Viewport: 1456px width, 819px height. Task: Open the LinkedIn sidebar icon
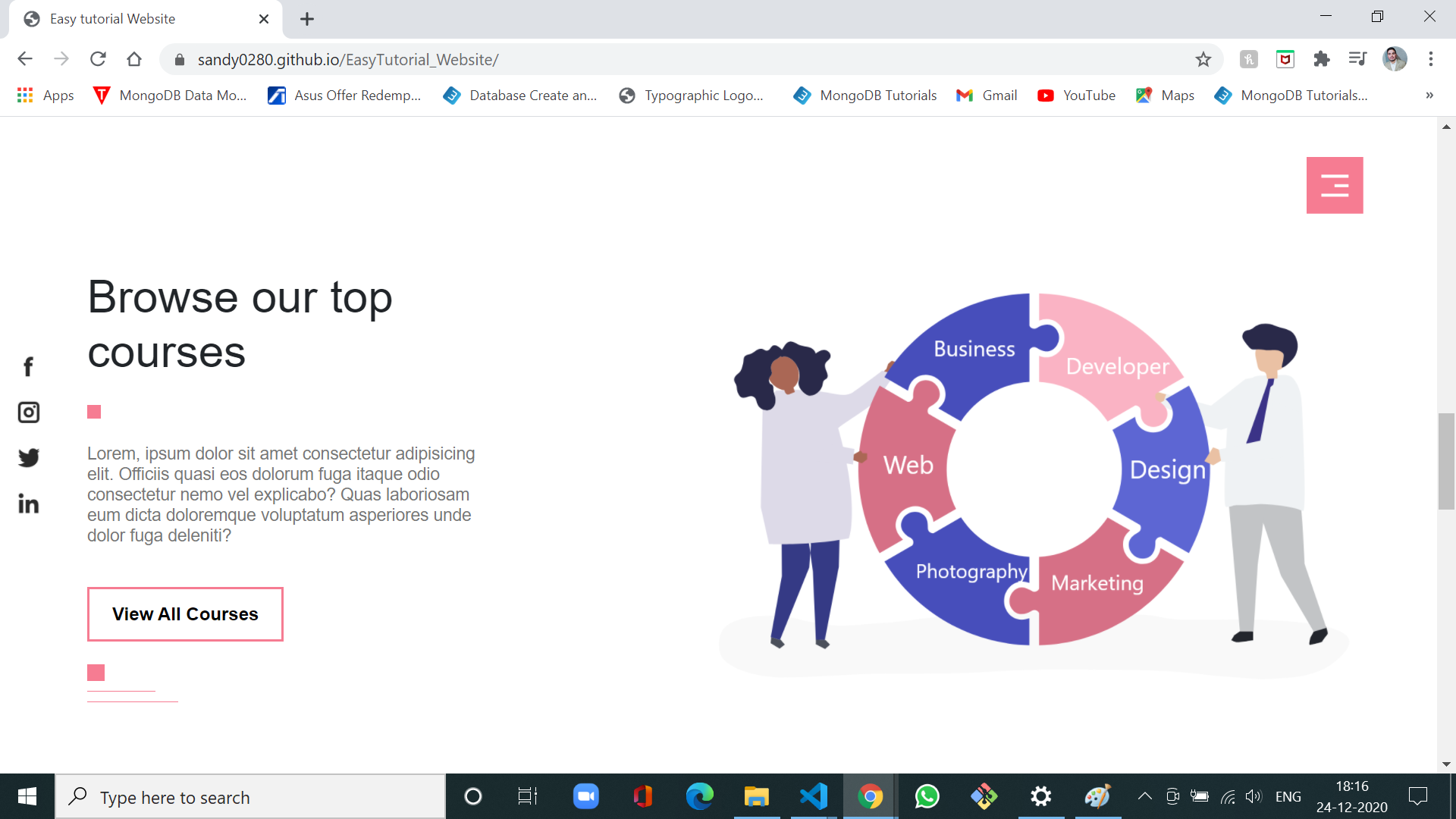pyautogui.click(x=28, y=504)
